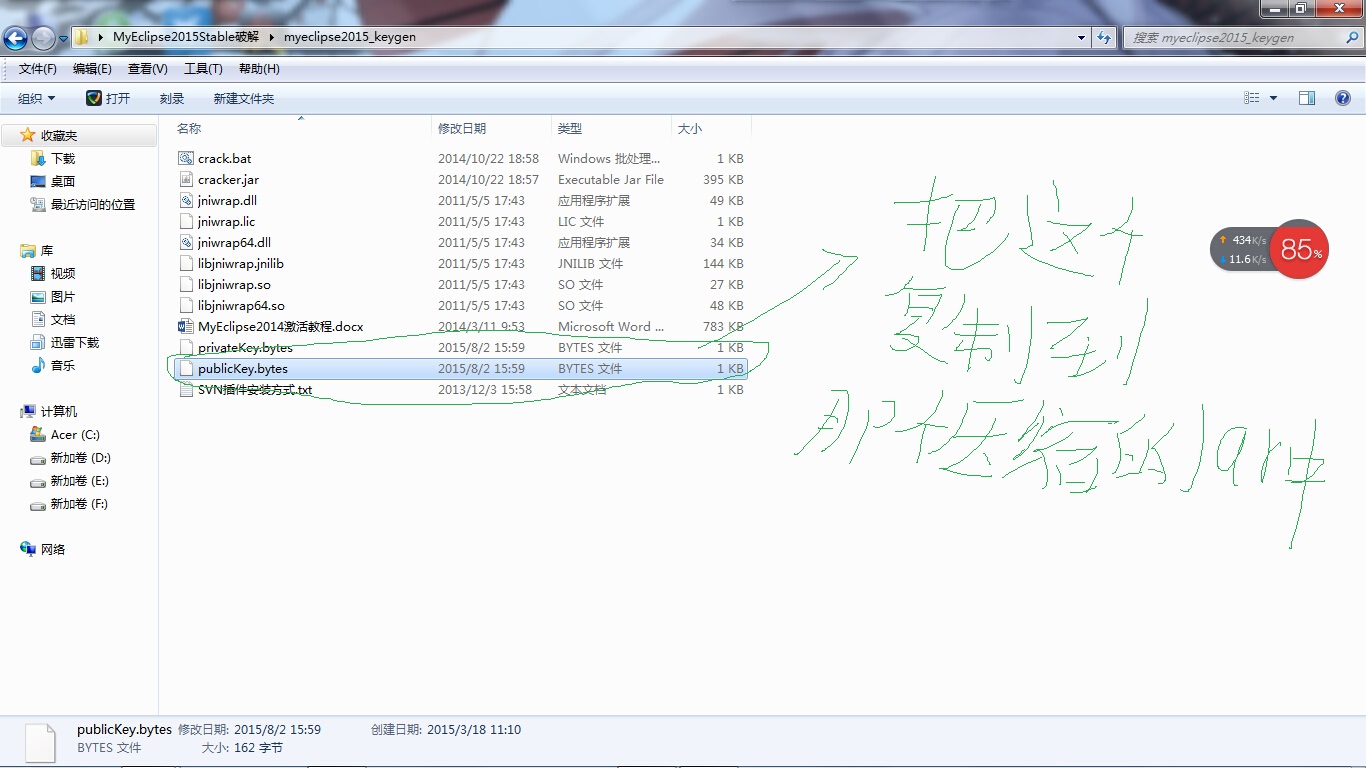Select the publicKey.bytes file icon in list
Viewport: 1366px width, 768px height.
point(186,368)
